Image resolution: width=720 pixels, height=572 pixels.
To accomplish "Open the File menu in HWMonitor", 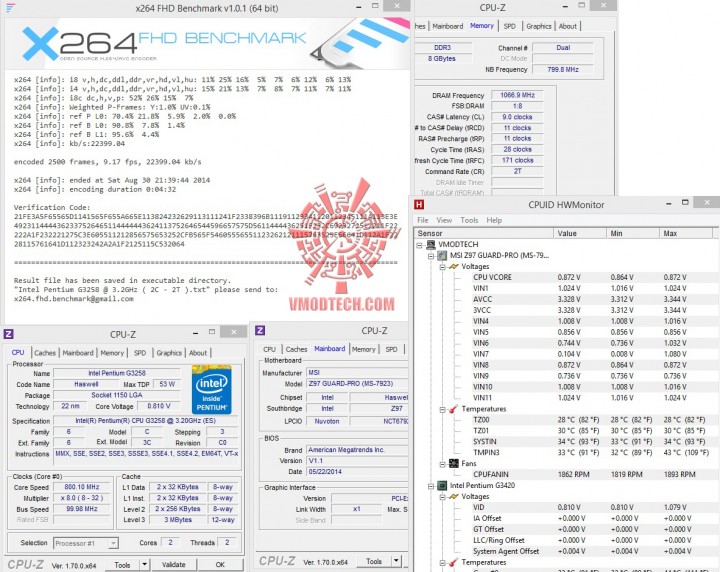I will [x=423, y=220].
